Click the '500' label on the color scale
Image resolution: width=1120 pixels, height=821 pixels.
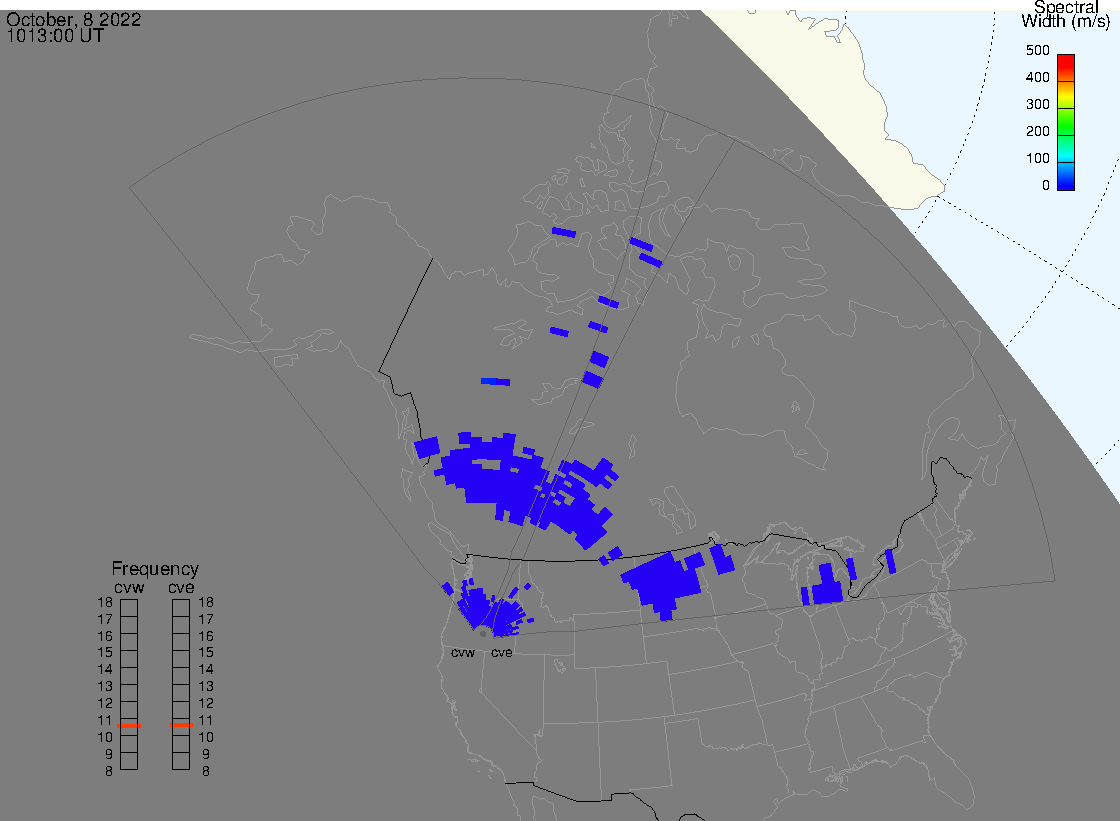(x=1037, y=51)
